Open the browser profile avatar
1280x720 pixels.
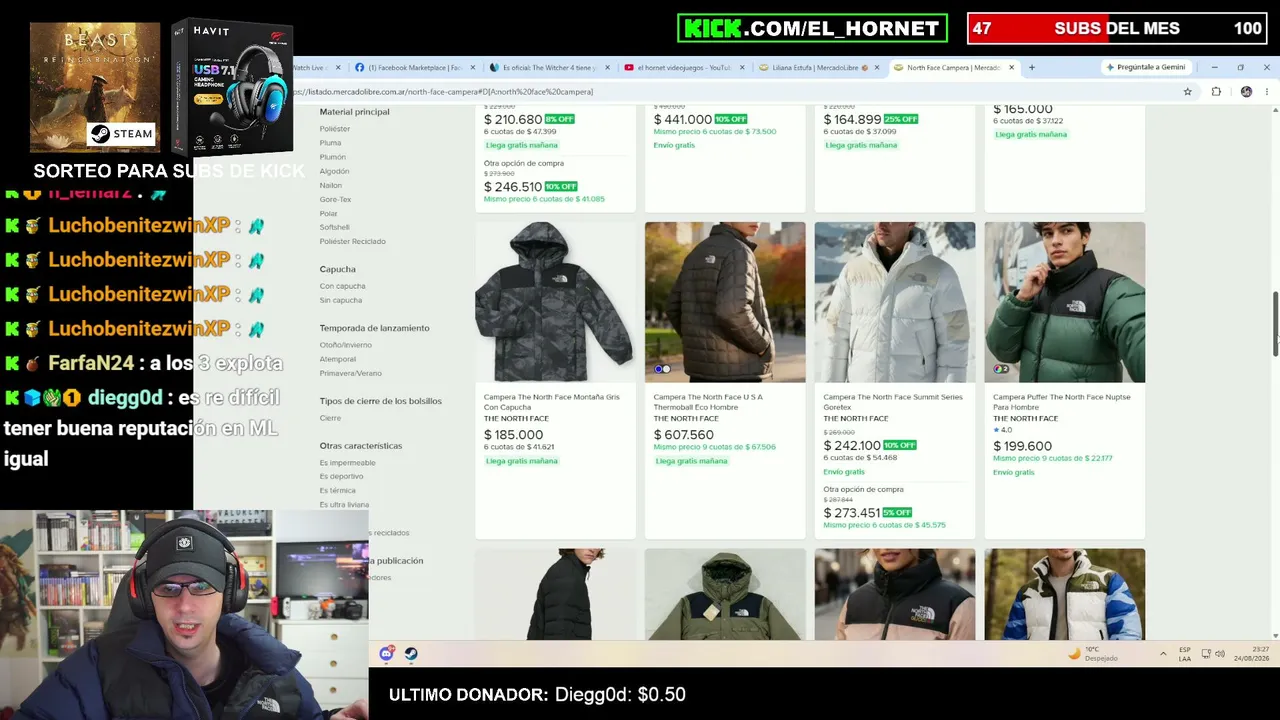point(1246,92)
